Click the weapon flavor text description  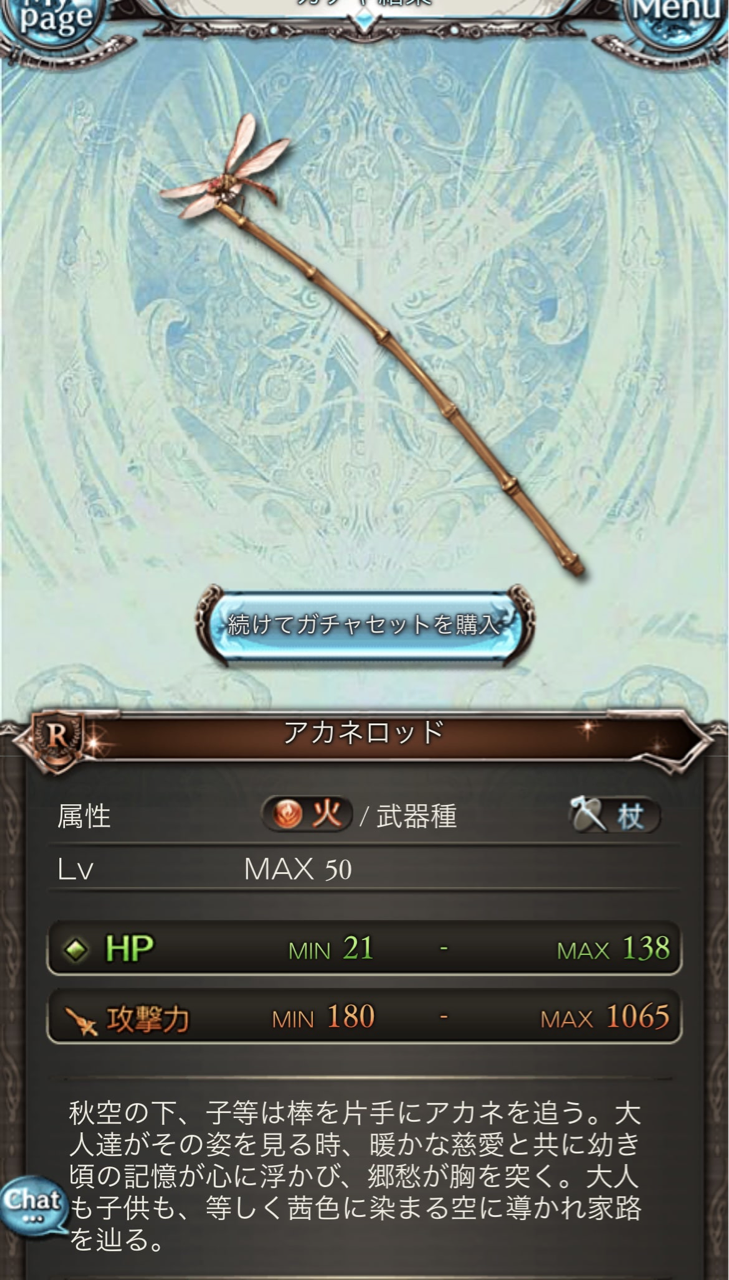(x=355, y=1177)
